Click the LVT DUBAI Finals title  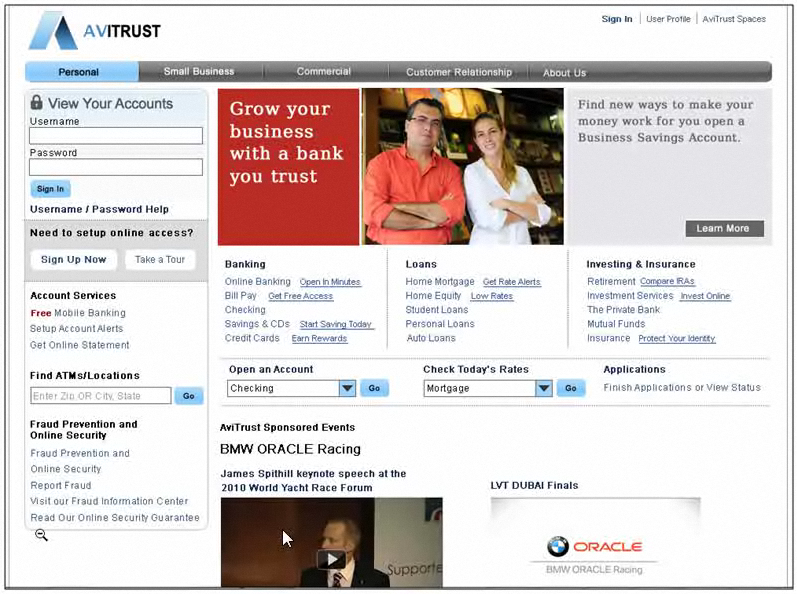click(x=534, y=485)
